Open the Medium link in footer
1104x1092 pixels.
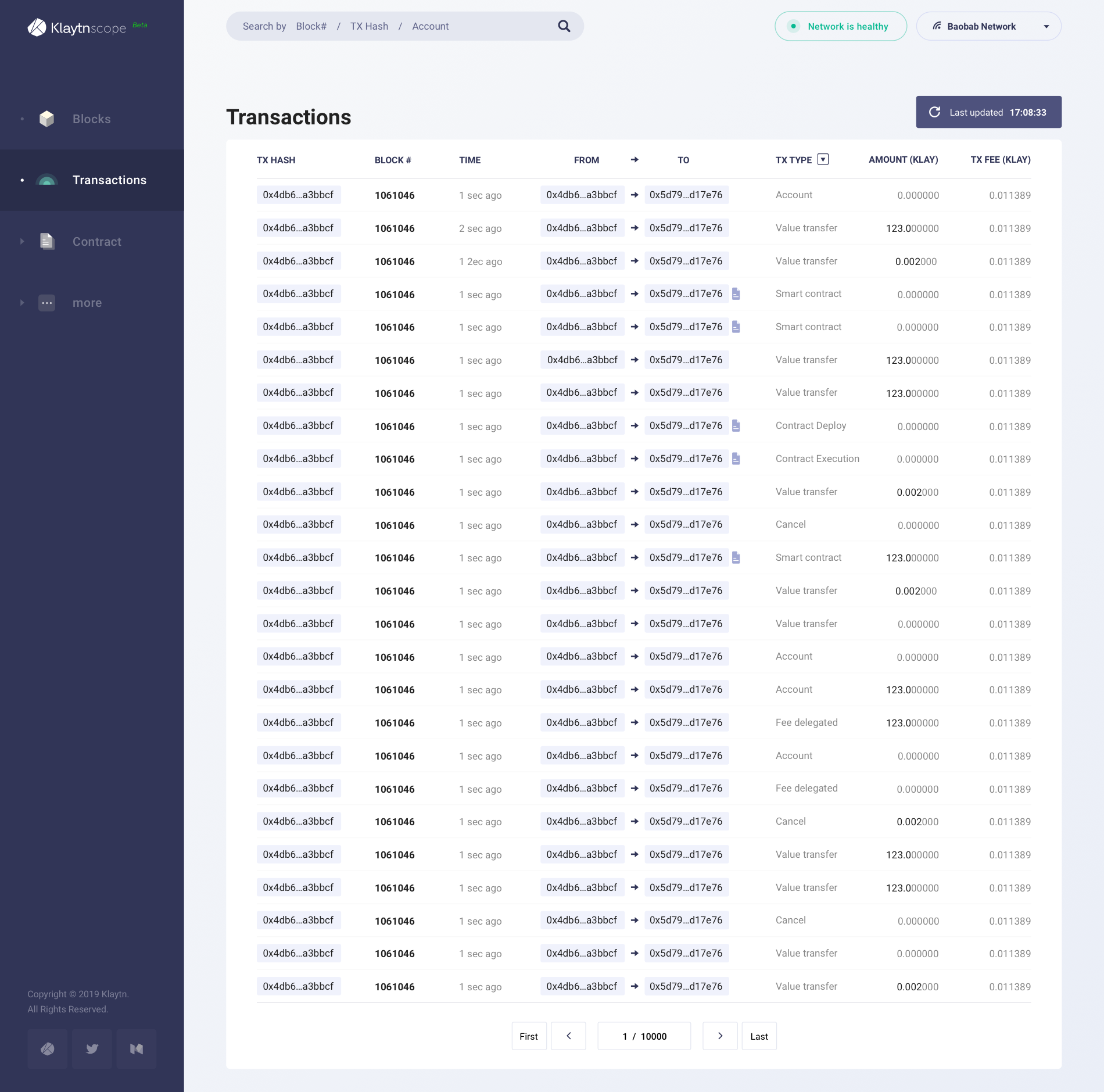pos(137,1048)
